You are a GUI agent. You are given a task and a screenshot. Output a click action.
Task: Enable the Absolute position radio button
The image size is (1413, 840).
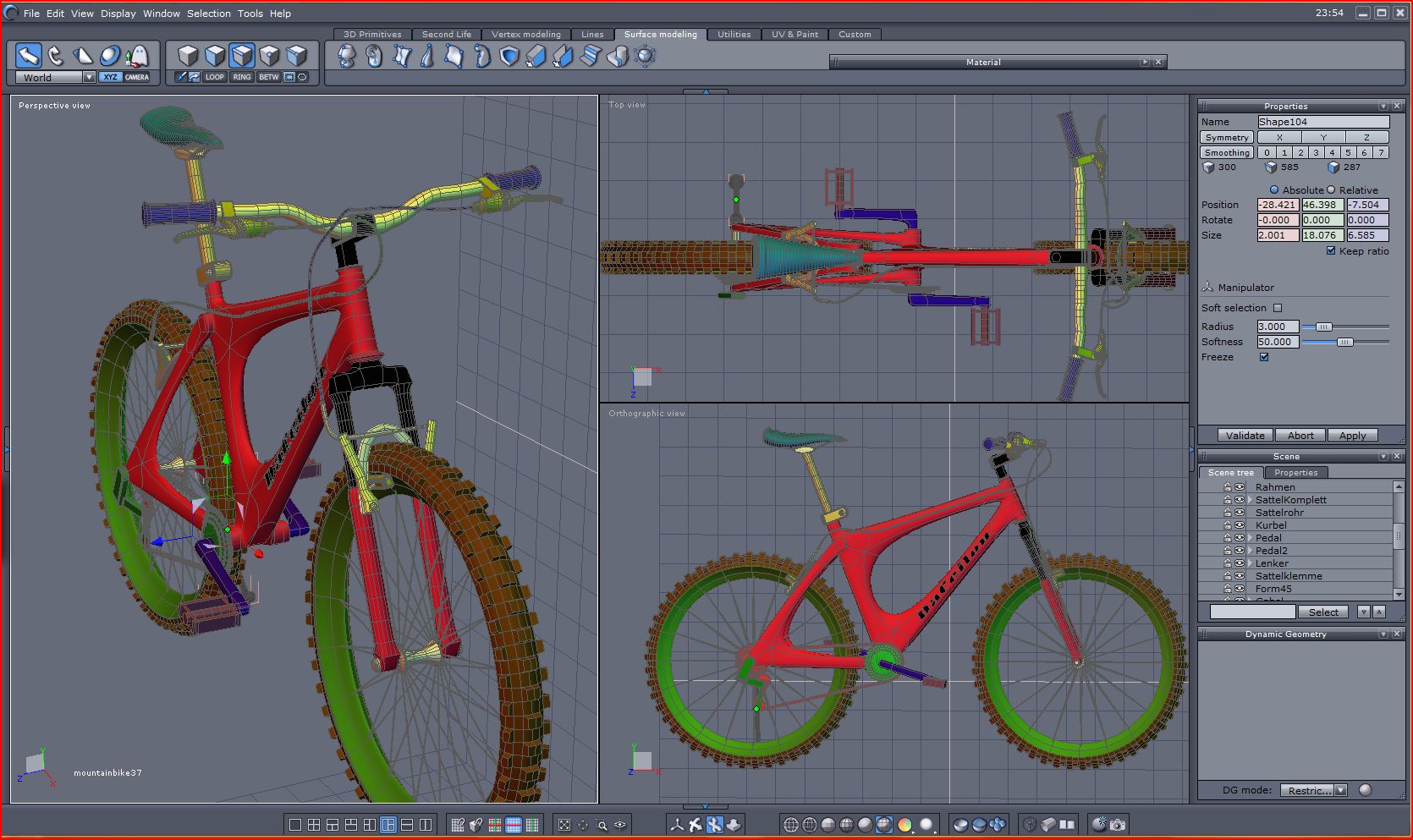1274,190
